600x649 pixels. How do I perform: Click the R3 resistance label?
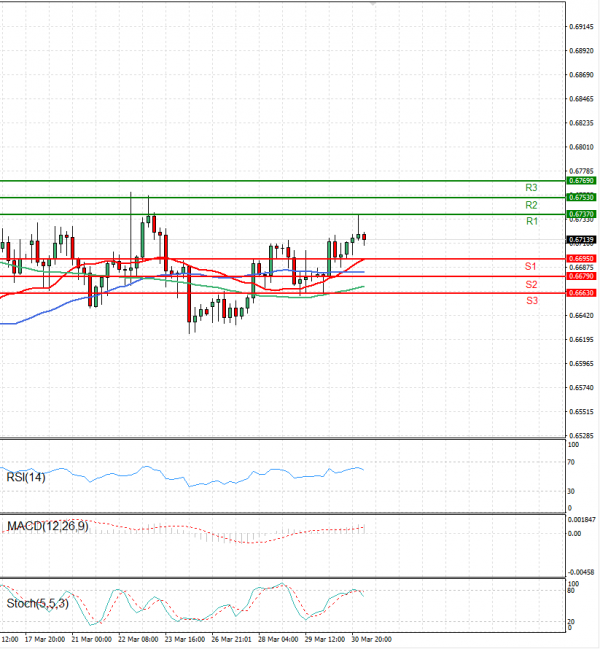point(531,187)
